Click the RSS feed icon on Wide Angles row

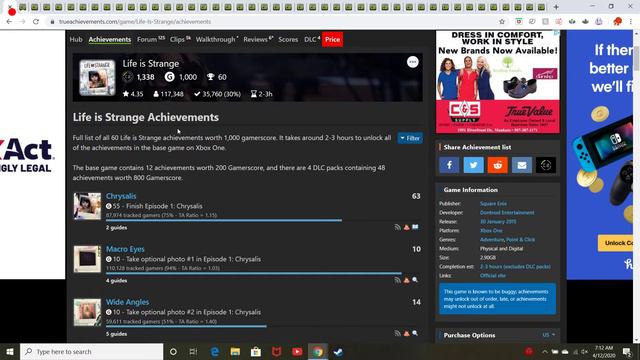click(x=398, y=333)
